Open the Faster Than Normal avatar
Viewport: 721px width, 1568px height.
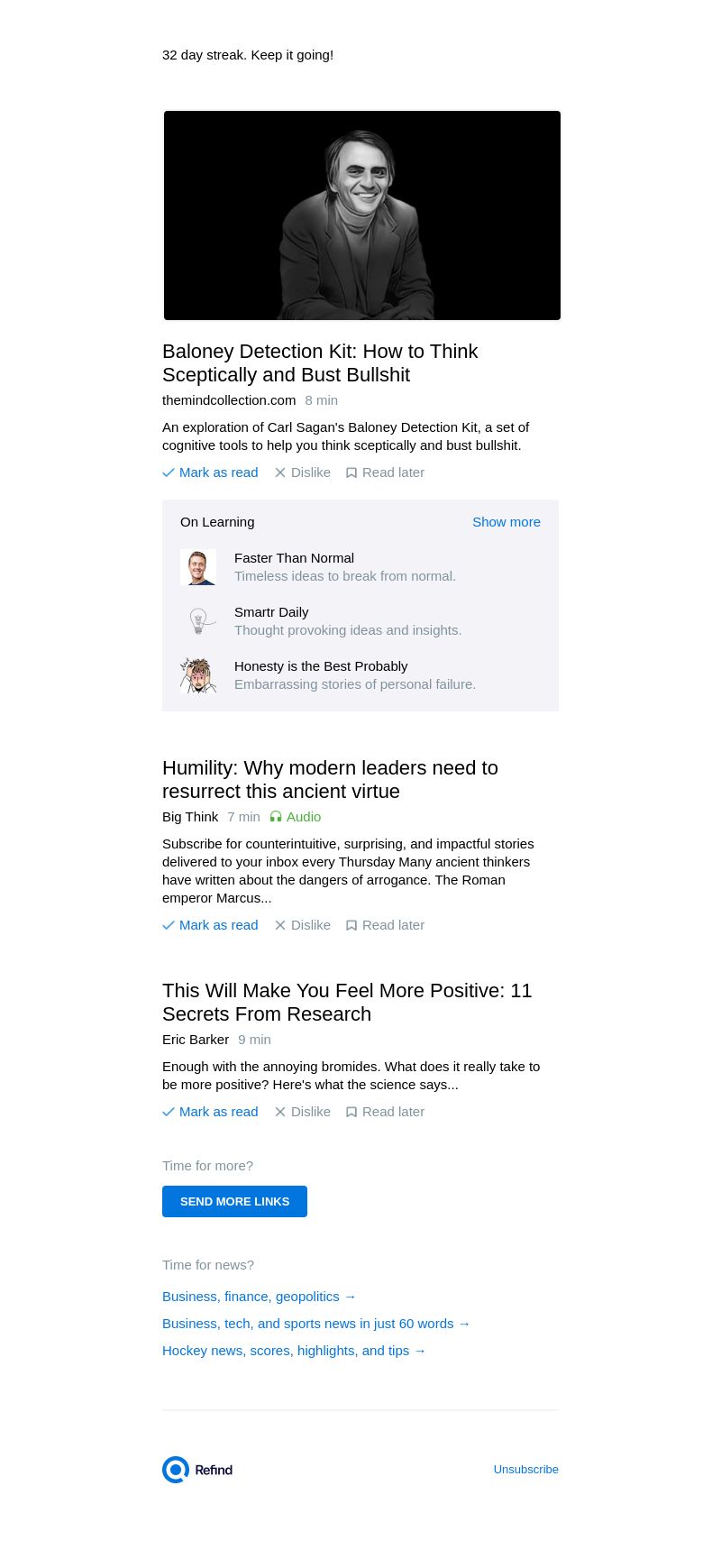coord(198,567)
